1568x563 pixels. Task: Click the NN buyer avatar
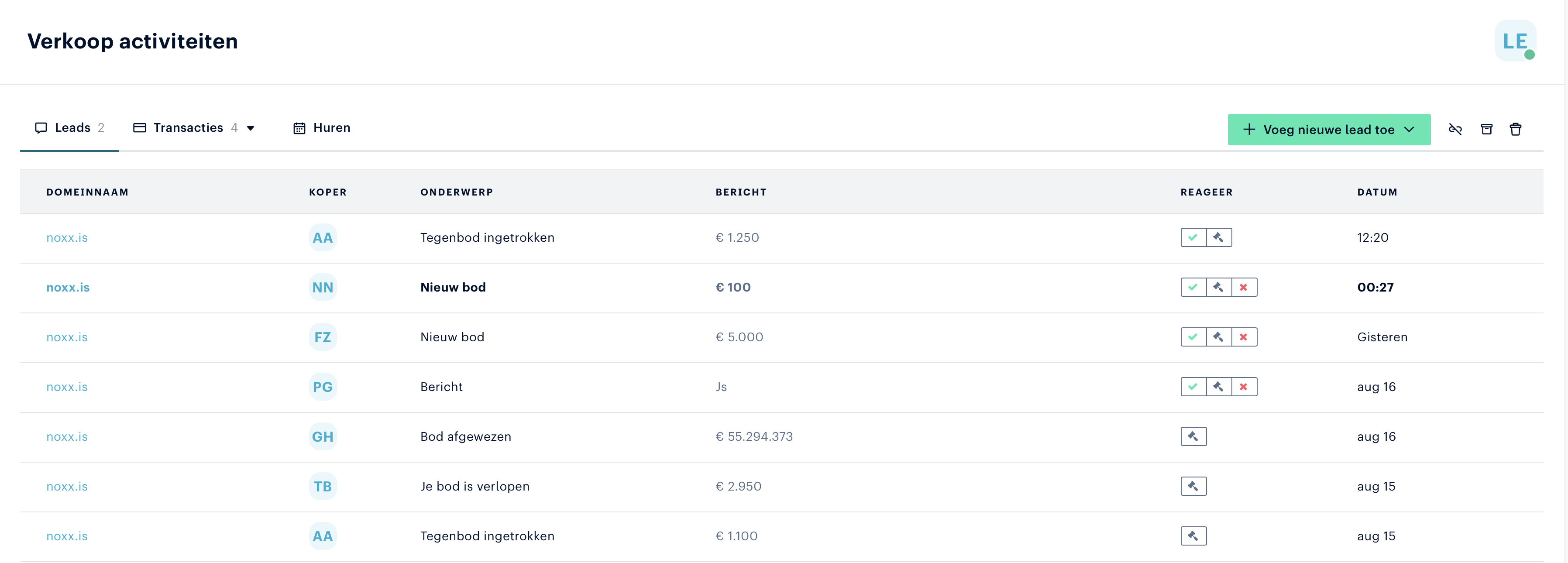tap(323, 287)
